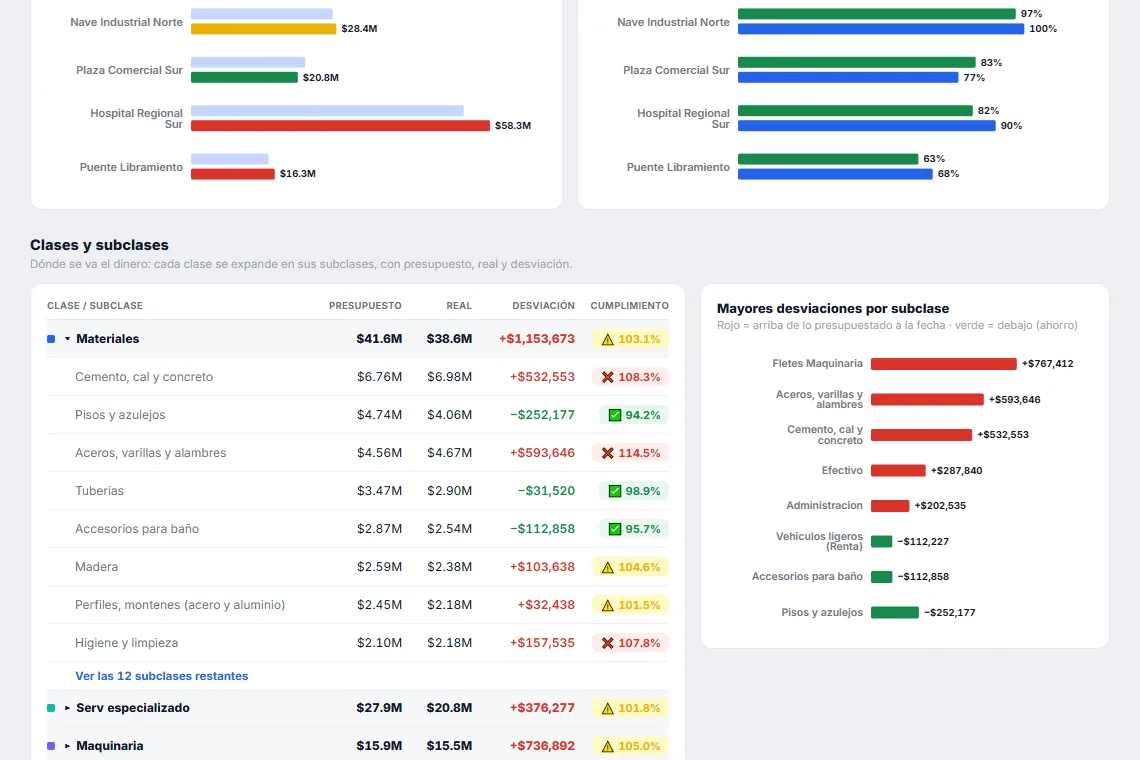
Task: Click the warning icon in the Madera row
Action: [607, 567]
